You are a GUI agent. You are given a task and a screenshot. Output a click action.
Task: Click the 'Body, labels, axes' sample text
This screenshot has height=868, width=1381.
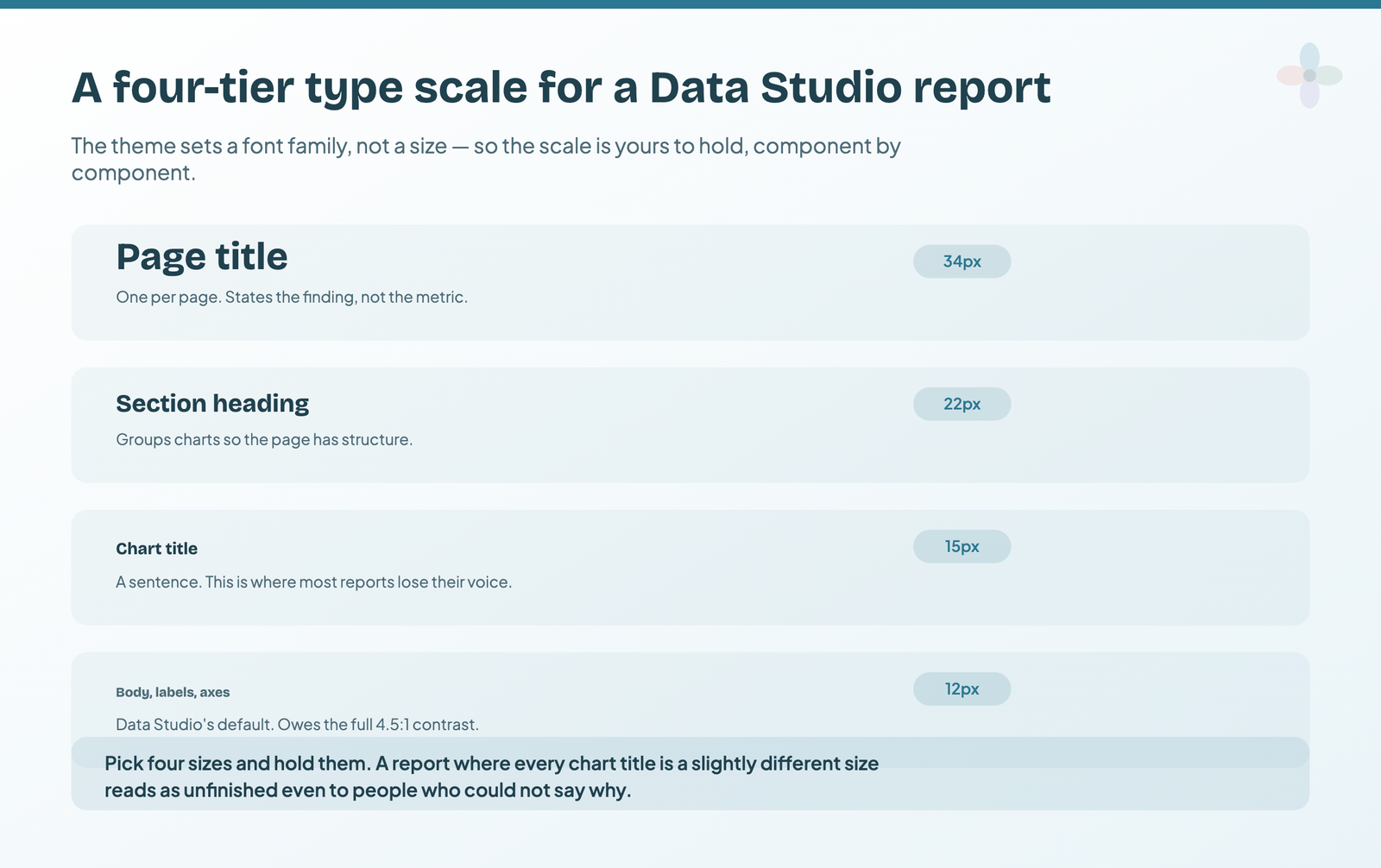(173, 692)
